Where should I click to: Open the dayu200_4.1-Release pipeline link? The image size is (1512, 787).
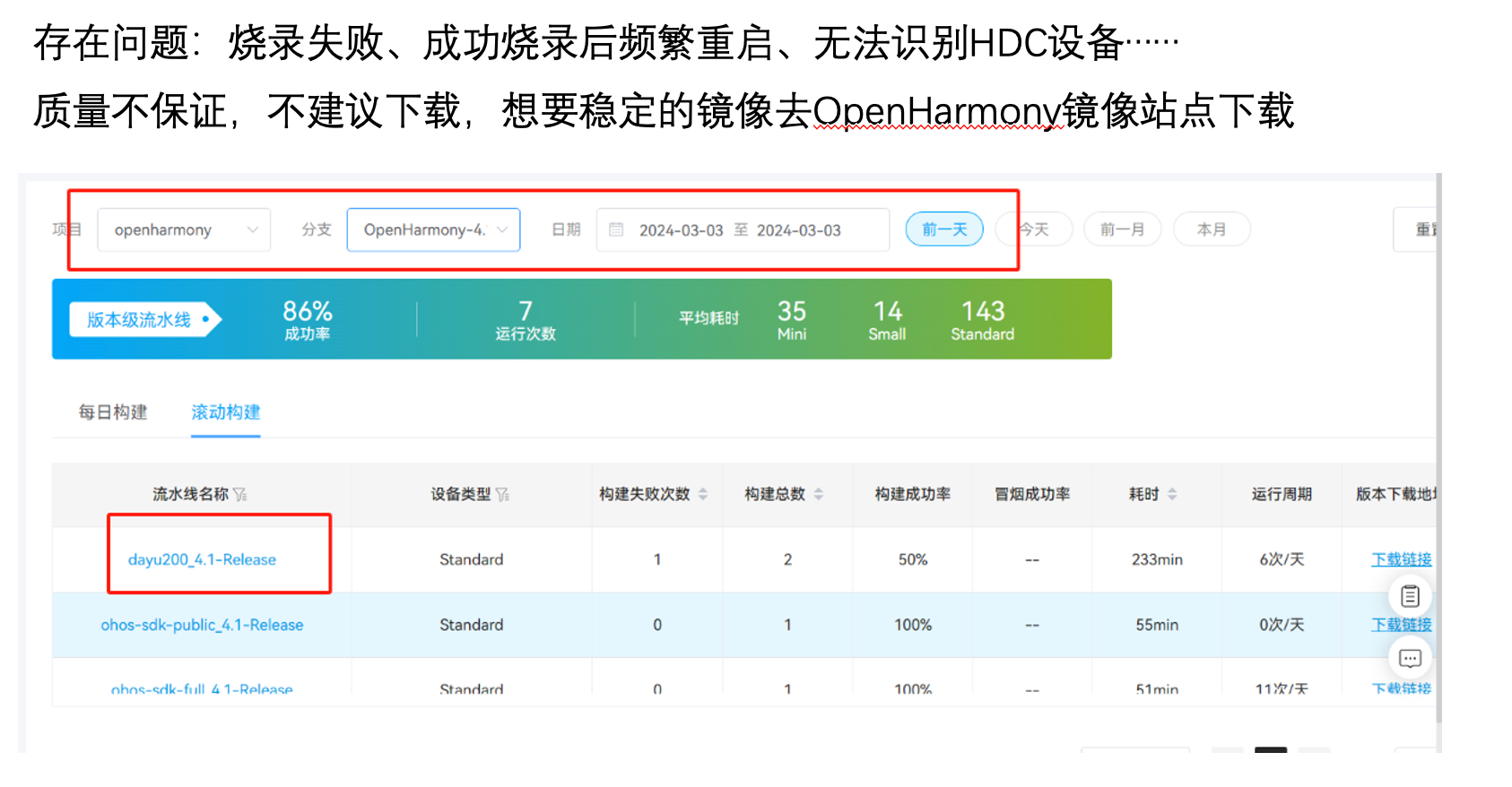click(x=202, y=559)
